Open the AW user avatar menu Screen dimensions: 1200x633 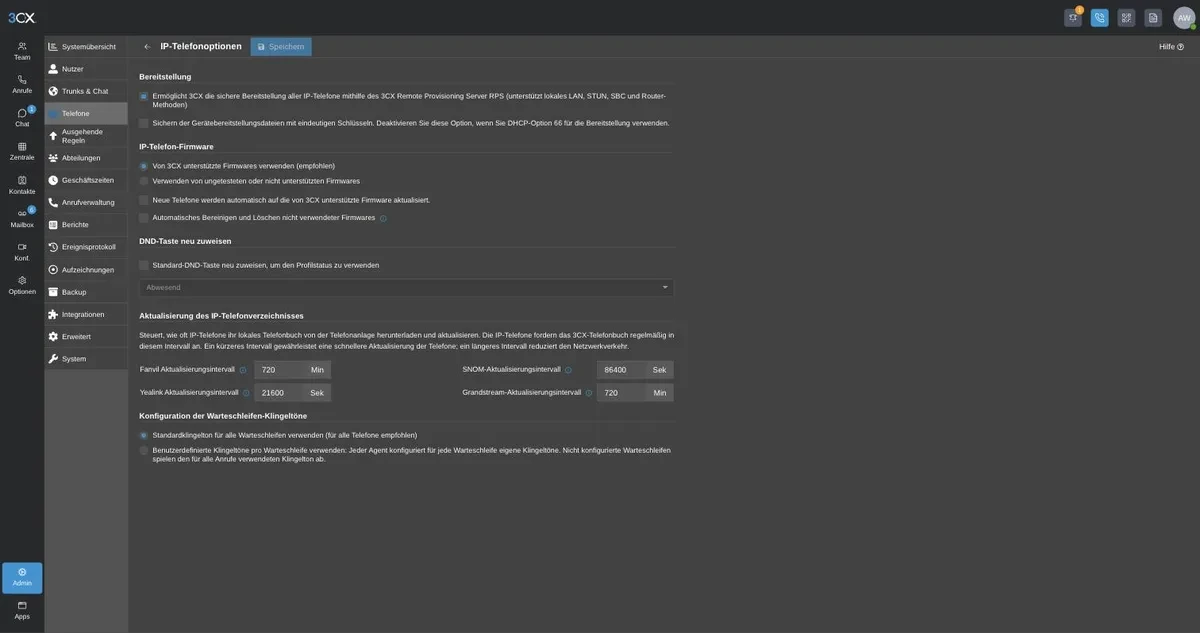click(1184, 17)
